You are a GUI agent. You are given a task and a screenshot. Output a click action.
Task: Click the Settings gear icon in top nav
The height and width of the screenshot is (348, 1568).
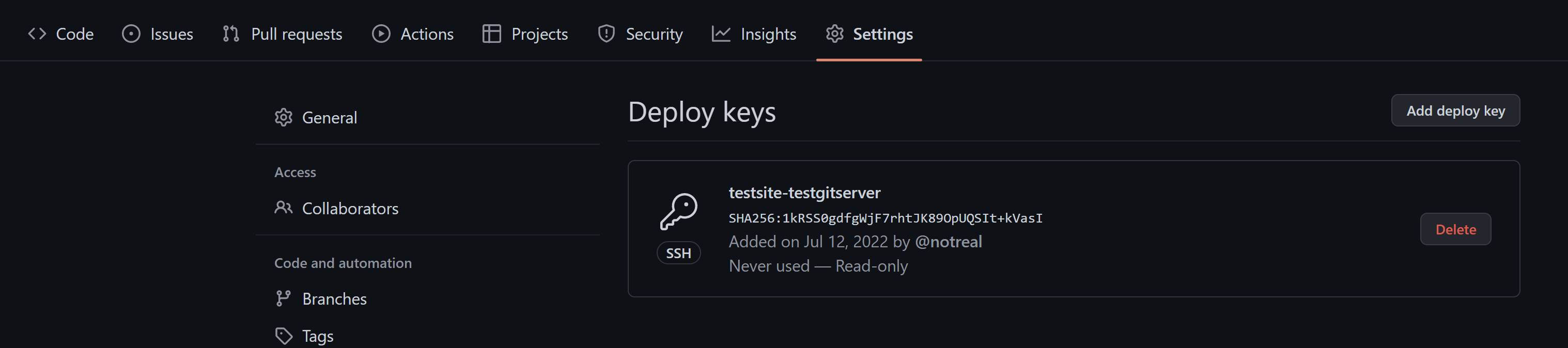click(x=834, y=34)
